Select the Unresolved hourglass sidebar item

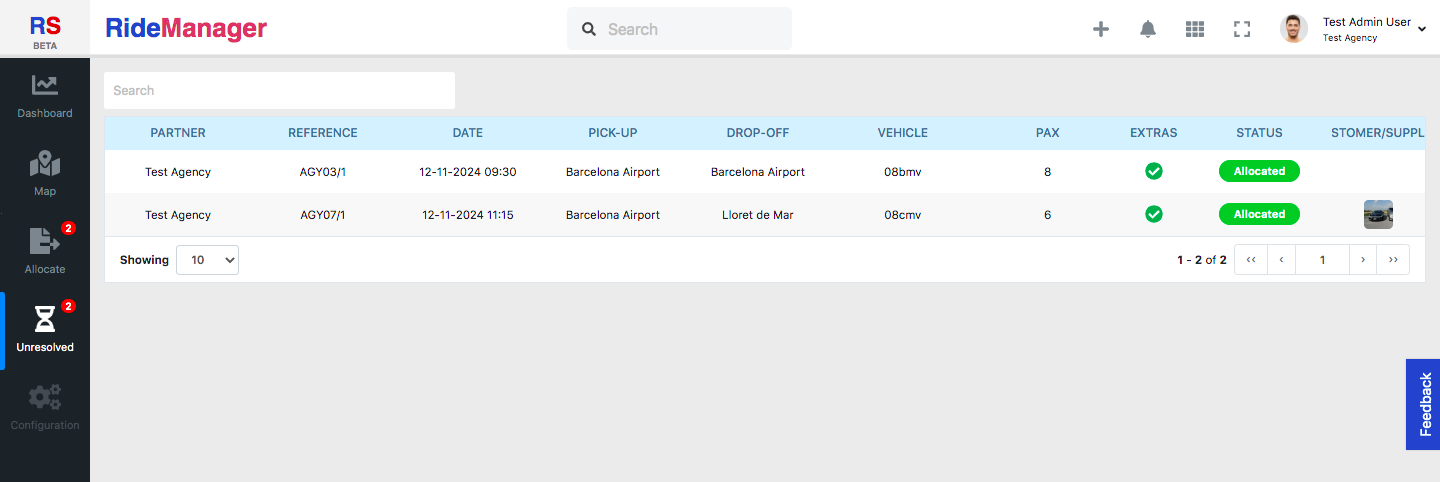[45, 330]
